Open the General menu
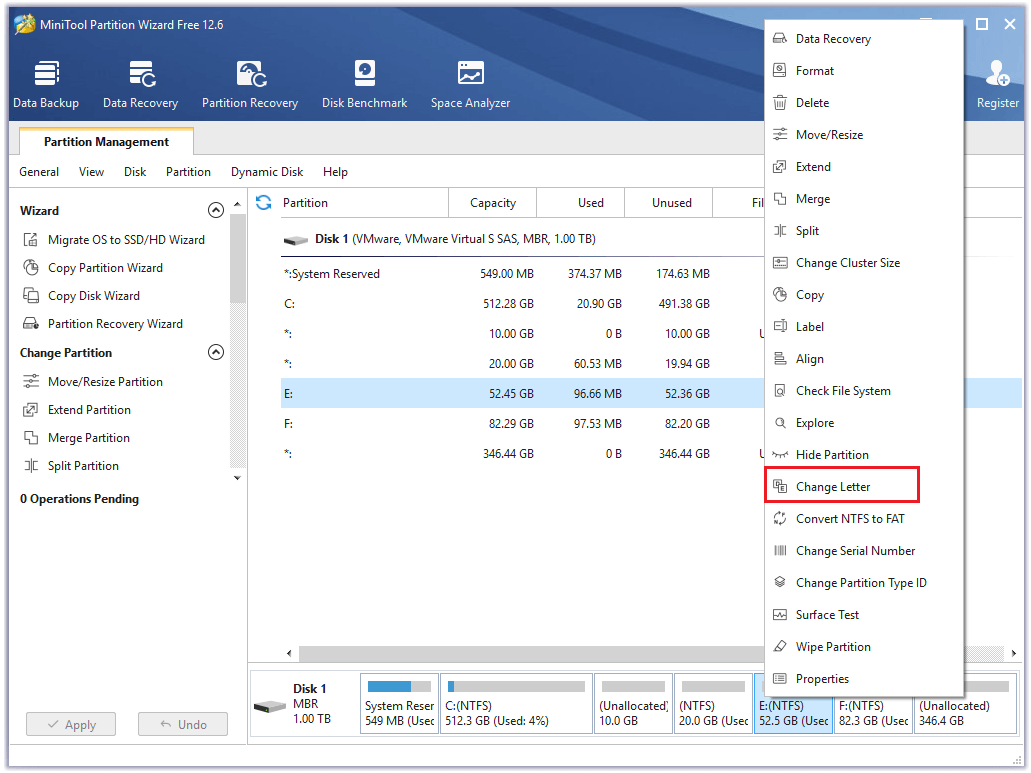Image resolution: width=1031 pixels, height=773 pixels. click(39, 172)
